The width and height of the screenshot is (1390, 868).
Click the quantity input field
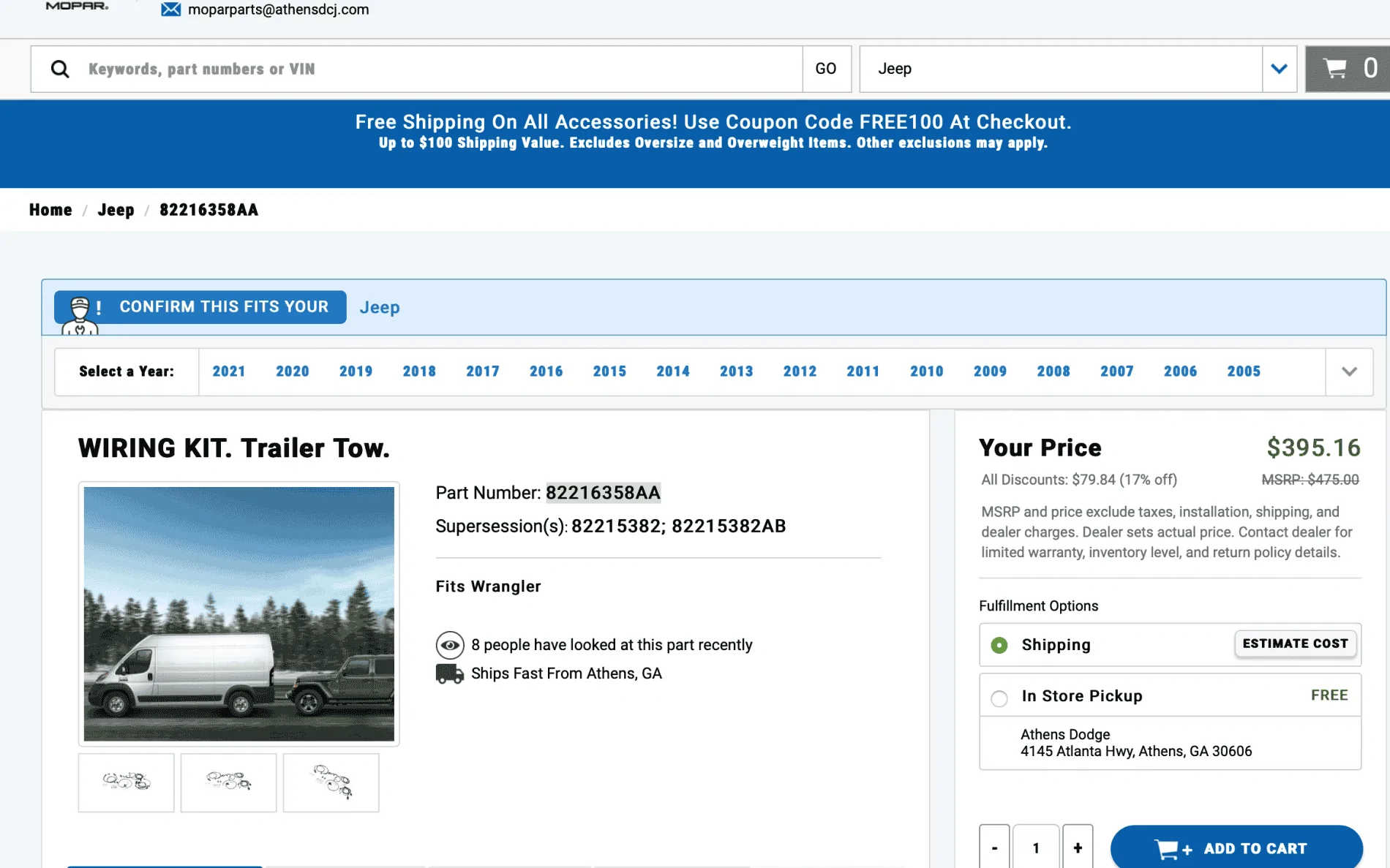pos(1036,847)
